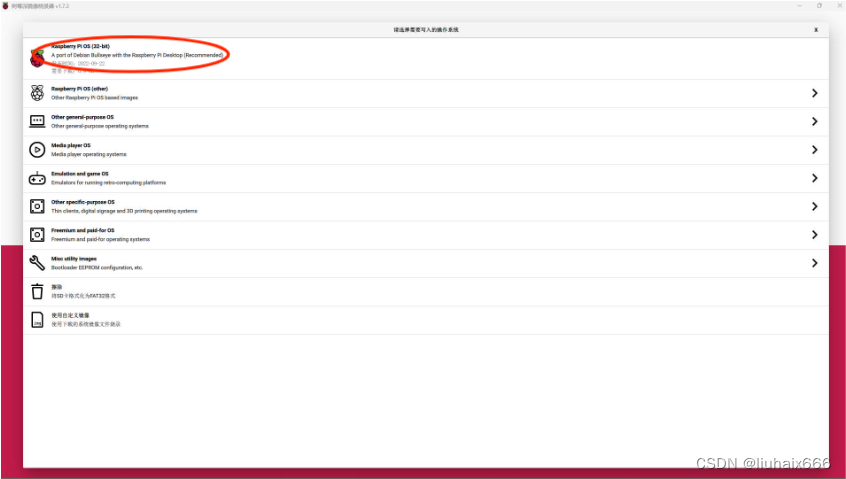Click "A port of Debian Bullseye with the Raspberry Pi Desktop (Recommended)"
846x479 pixels.
click(137, 55)
